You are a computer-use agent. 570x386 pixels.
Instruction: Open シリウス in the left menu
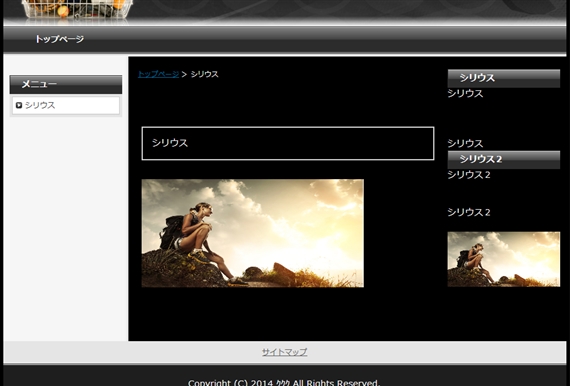pos(66,105)
